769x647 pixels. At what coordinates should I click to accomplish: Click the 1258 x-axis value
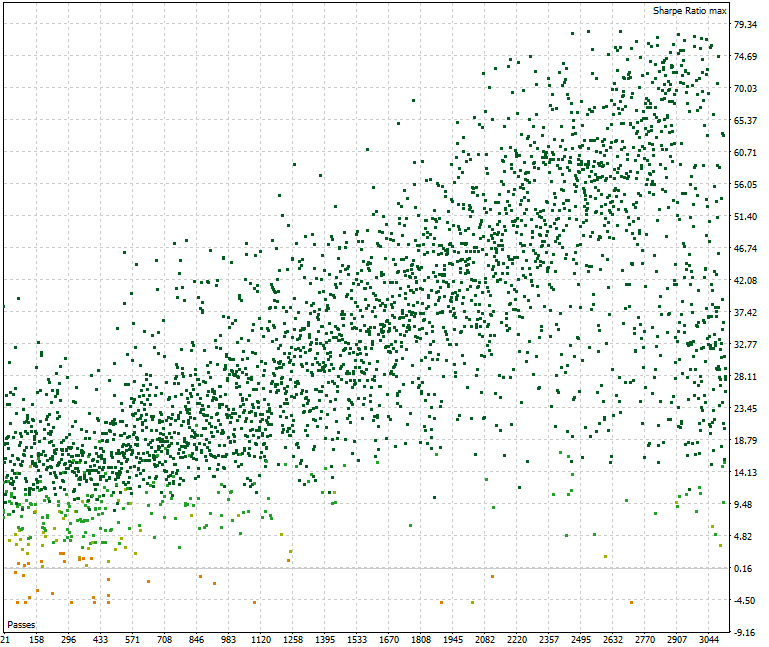click(x=293, y=640)
